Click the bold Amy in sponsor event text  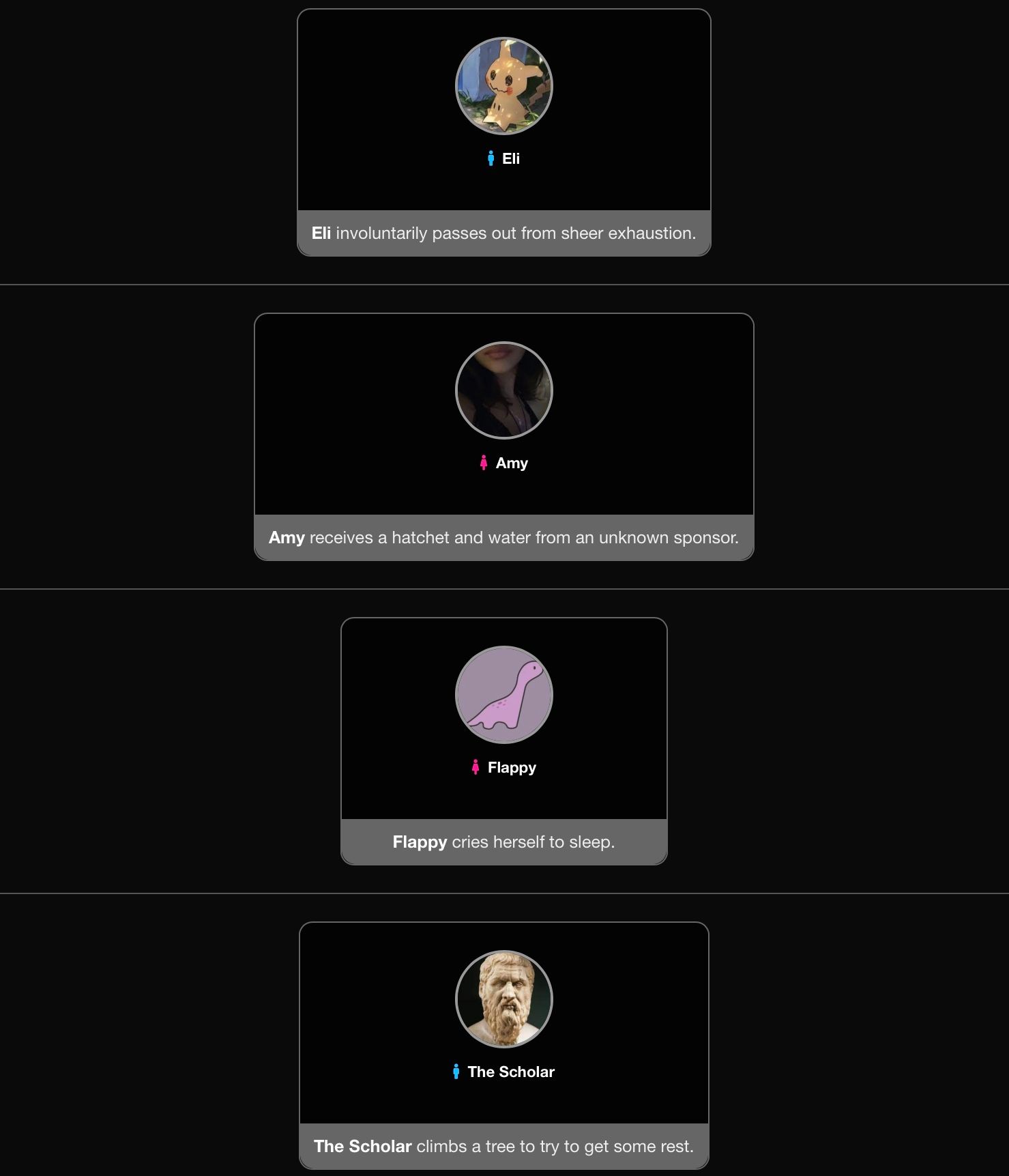287,538
